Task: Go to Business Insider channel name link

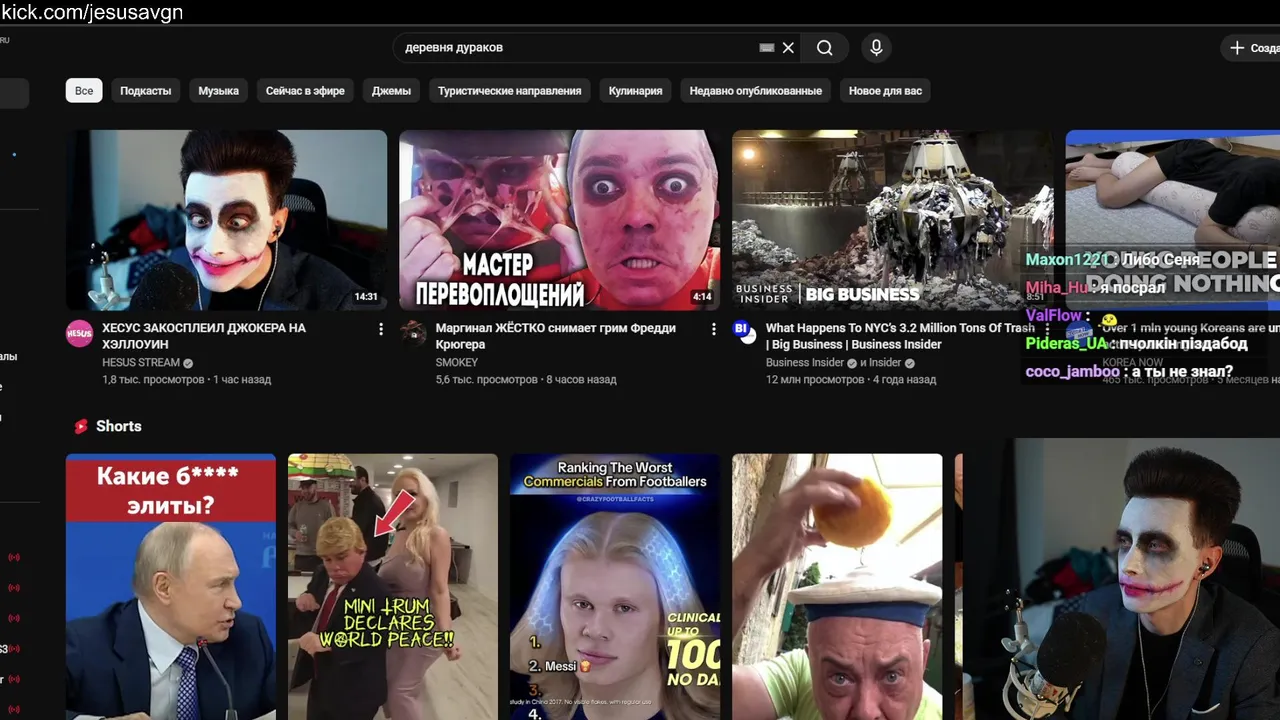Action: pyautogui.click(x=805, y=363)
